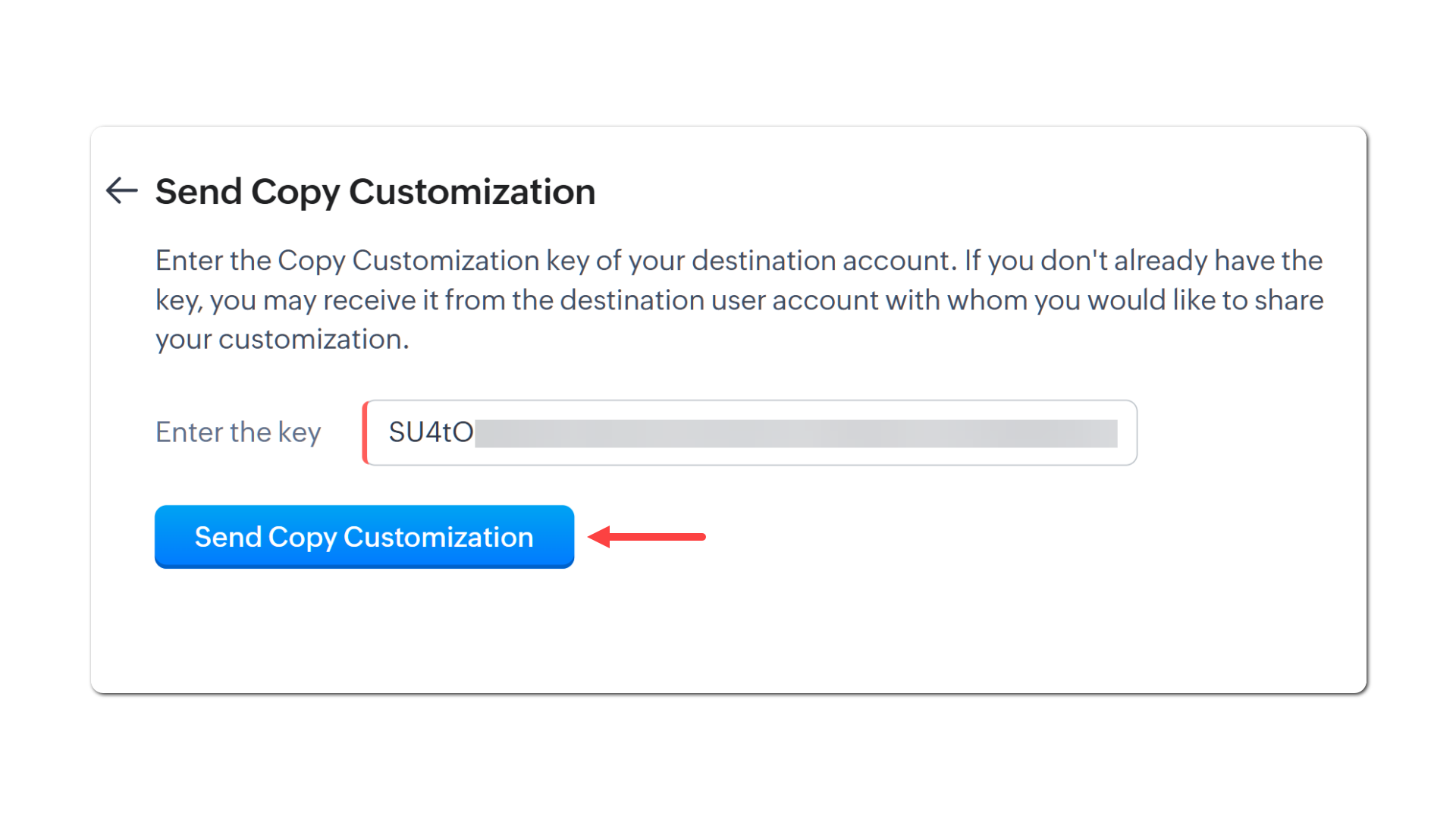Click "your customization." at end of description

click(x=282, y=340)
